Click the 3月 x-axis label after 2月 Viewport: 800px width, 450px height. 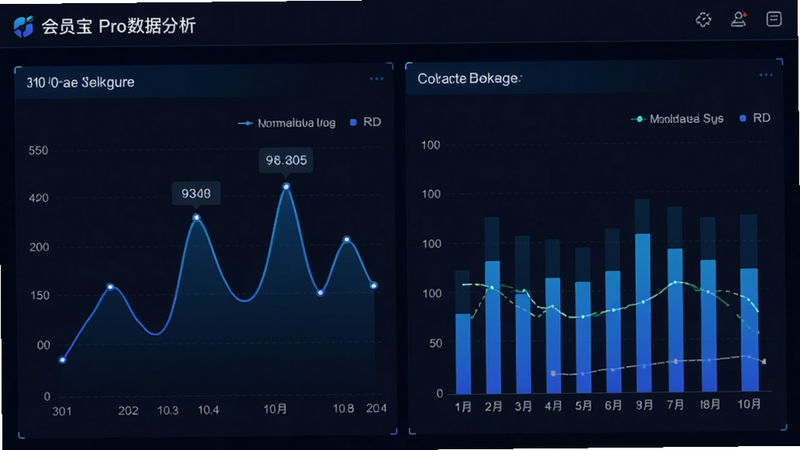pyautogui.click(x=523, y=406)
